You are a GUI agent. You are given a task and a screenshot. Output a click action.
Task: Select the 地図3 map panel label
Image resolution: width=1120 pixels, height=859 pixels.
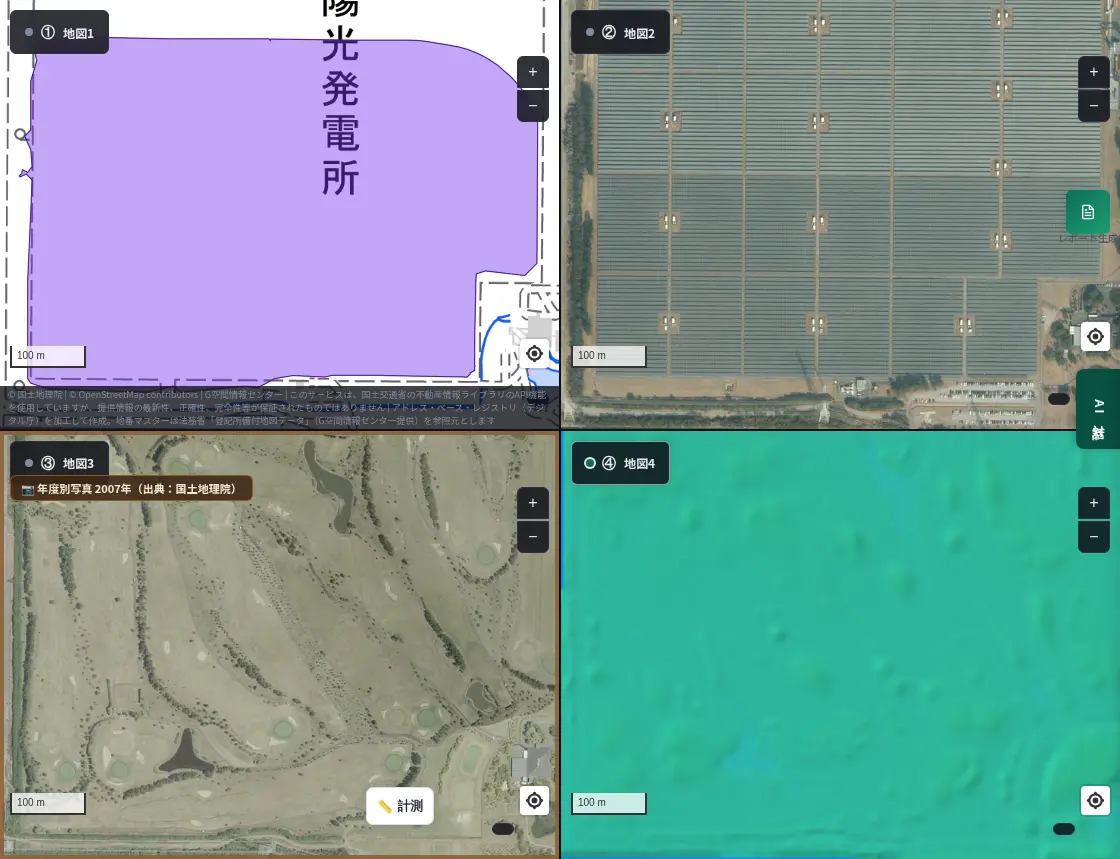pyautogui.click(x=59, y=463)
